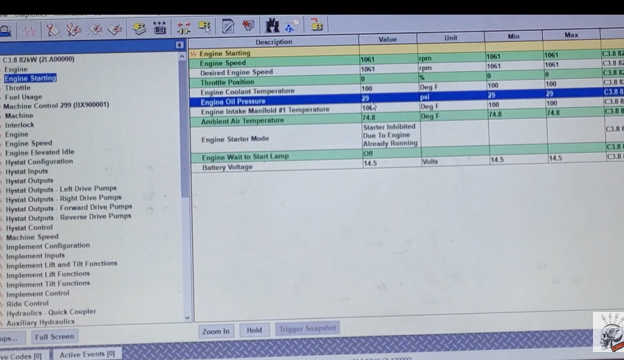624x360 pixels.
Task: Click the Zoom In button
Action: (216, 331)
